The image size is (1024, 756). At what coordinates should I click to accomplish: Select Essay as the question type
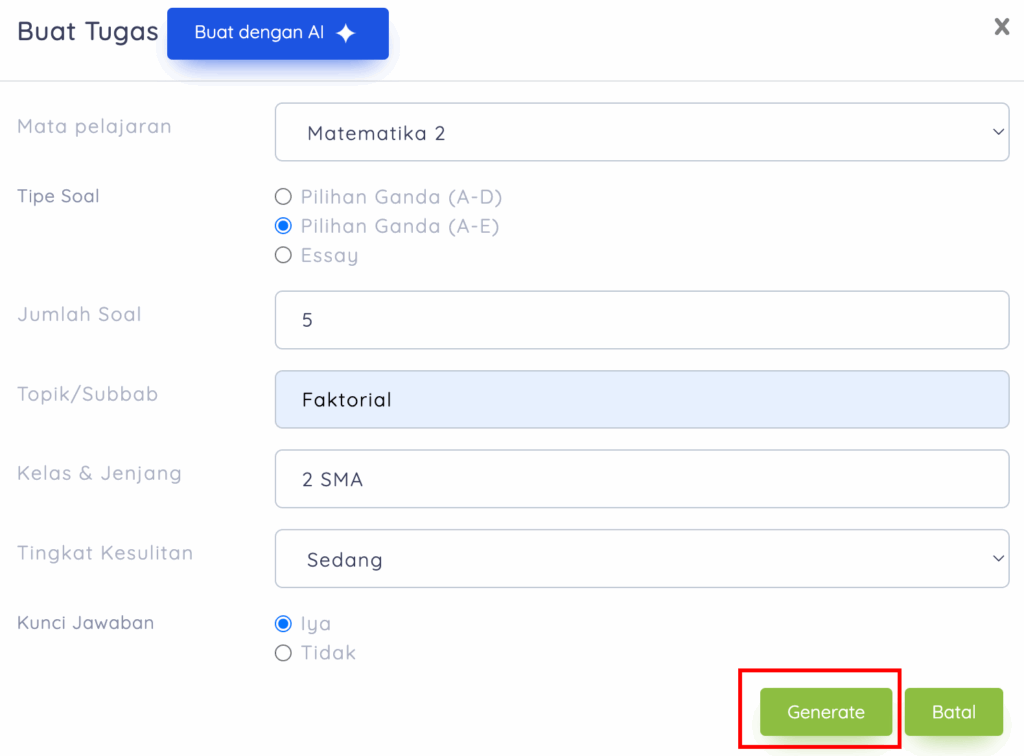point(283,255)
